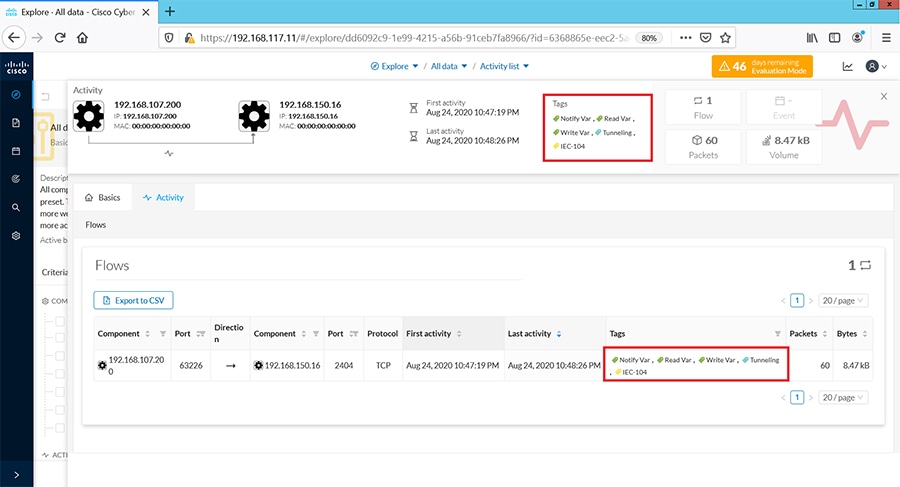Screen dimensions: 900x487
Task: Click the 80% zoom level indicator
Action: tap(649, 38)
